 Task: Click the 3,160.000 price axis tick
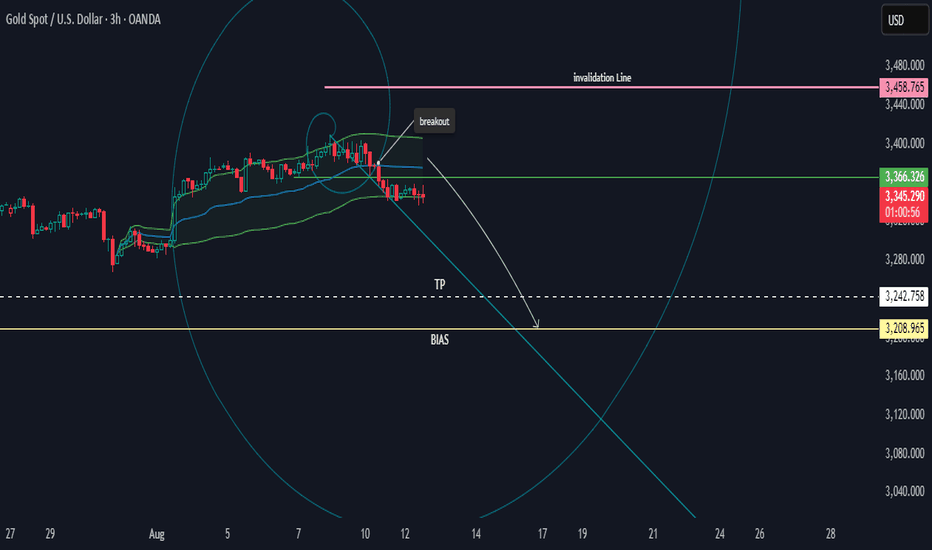tap(905, 375)
